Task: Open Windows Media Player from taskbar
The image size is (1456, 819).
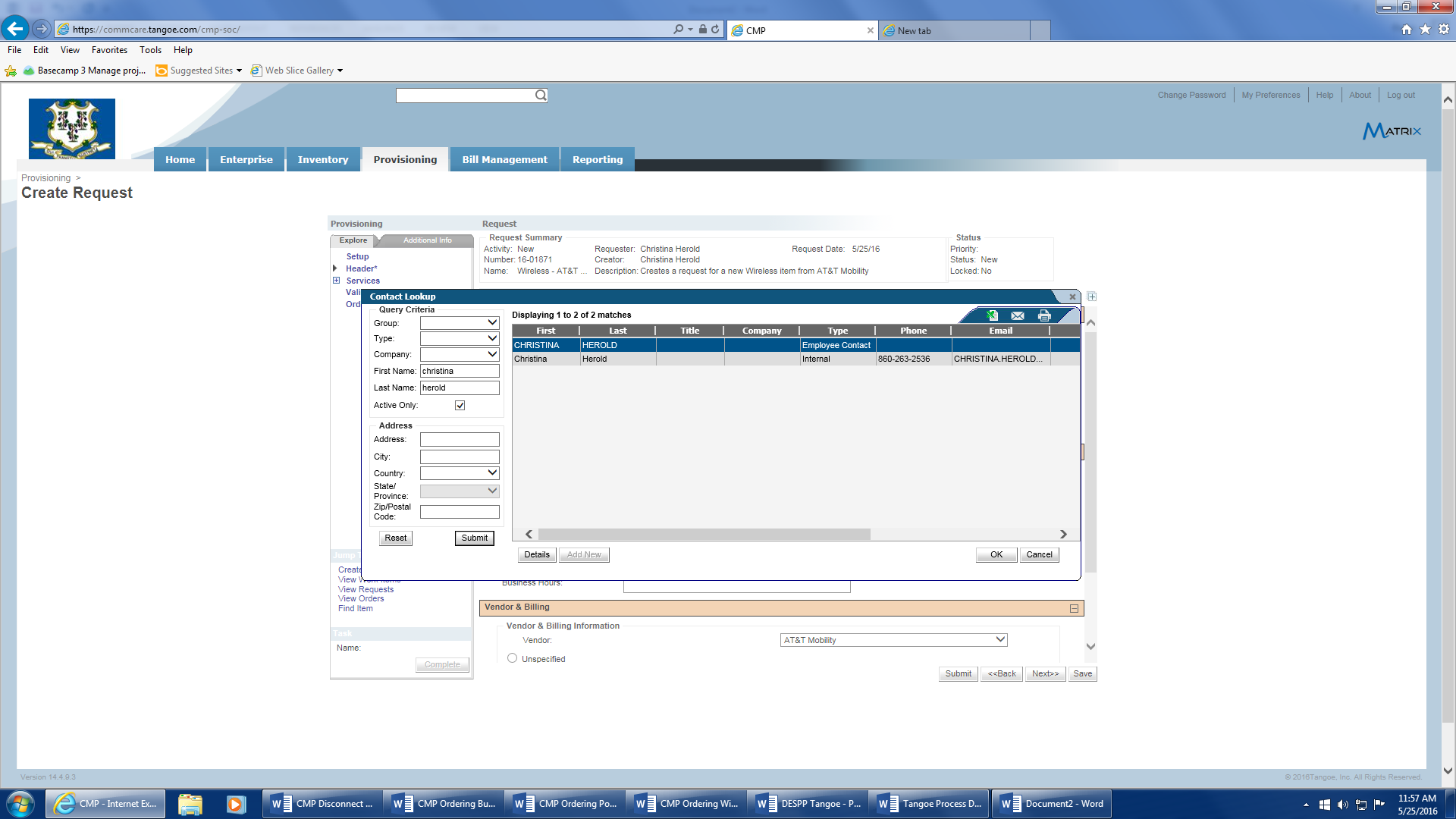Action: click(x=236, y=804)
